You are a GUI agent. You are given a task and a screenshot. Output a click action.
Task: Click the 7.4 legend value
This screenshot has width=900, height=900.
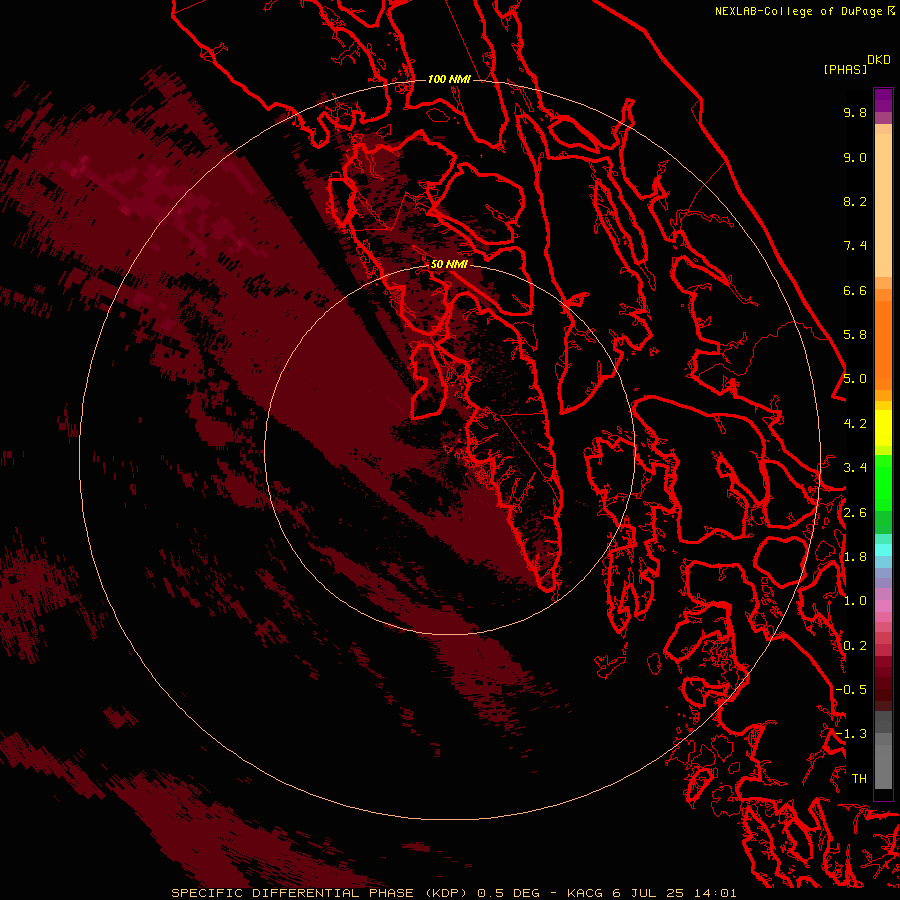coord(855,246)
